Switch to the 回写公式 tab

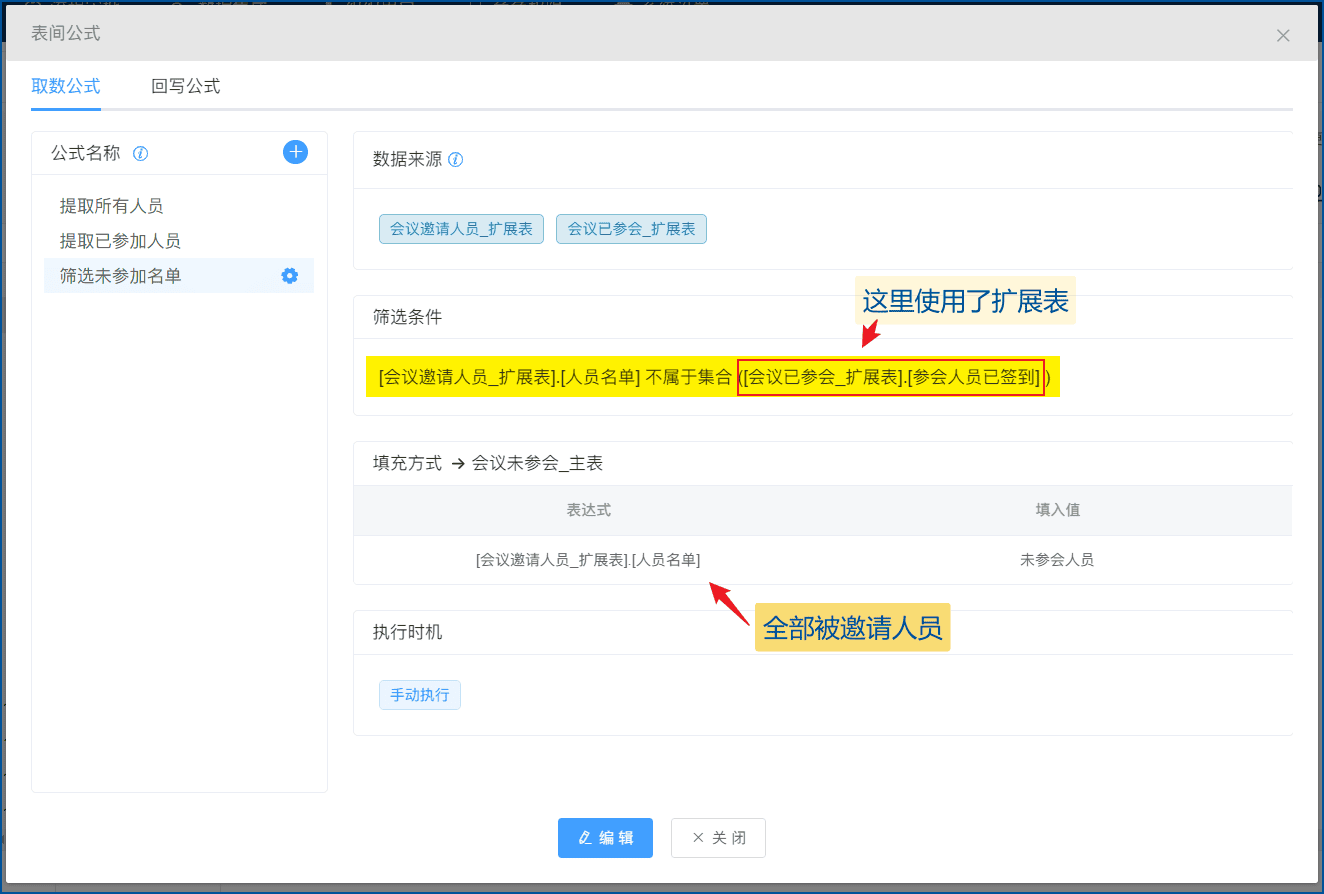tap(186, 86)
